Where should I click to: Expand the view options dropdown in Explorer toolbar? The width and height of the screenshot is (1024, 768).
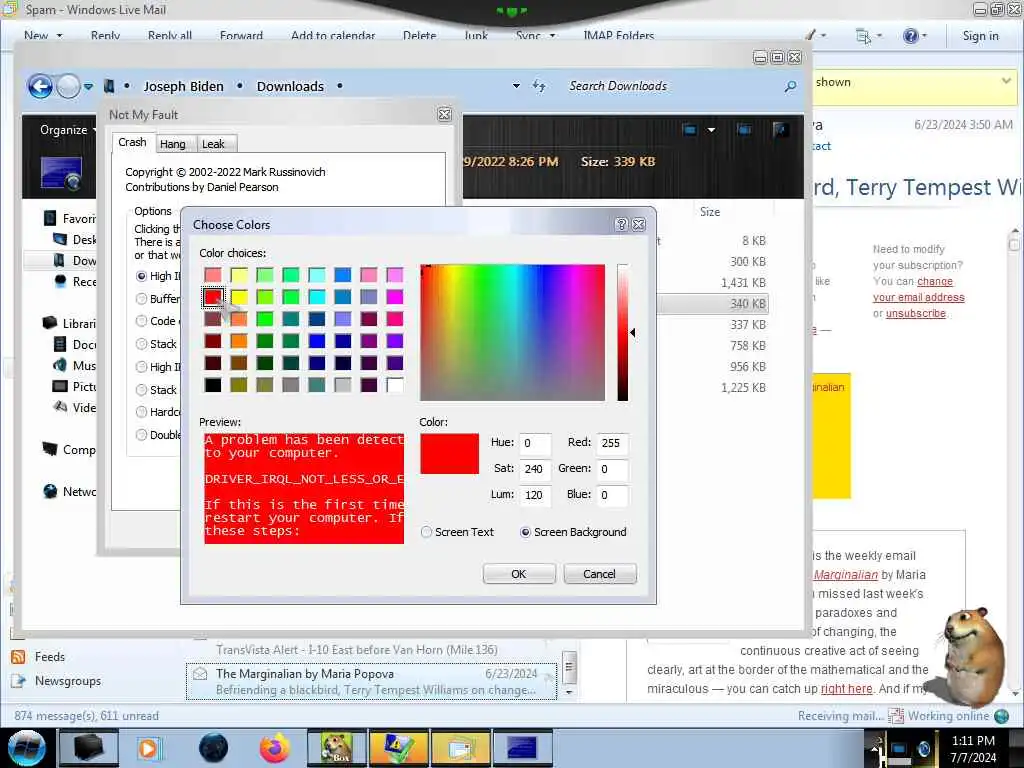click(x=711, y=129)
